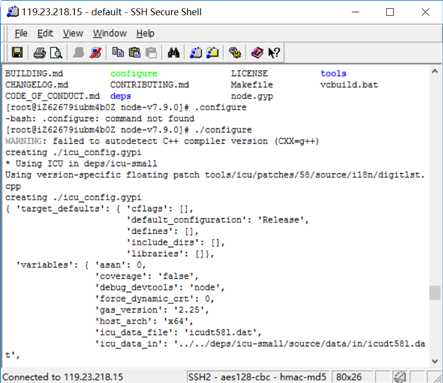Click 'vcbuild.bat' in the file listing
Screen dimensions: 443x383
tap(349, 85)
